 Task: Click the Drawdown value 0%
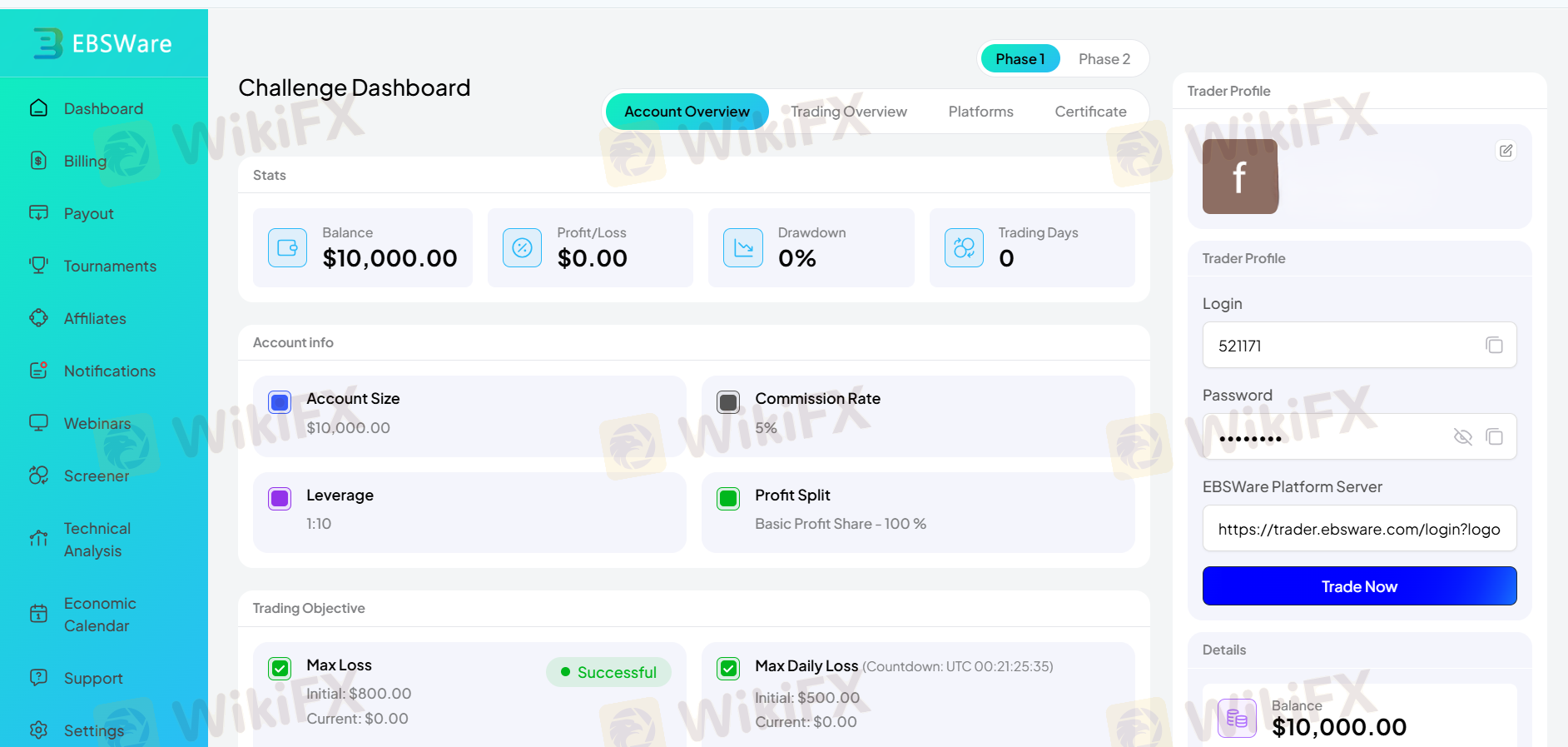pos(796,258)
